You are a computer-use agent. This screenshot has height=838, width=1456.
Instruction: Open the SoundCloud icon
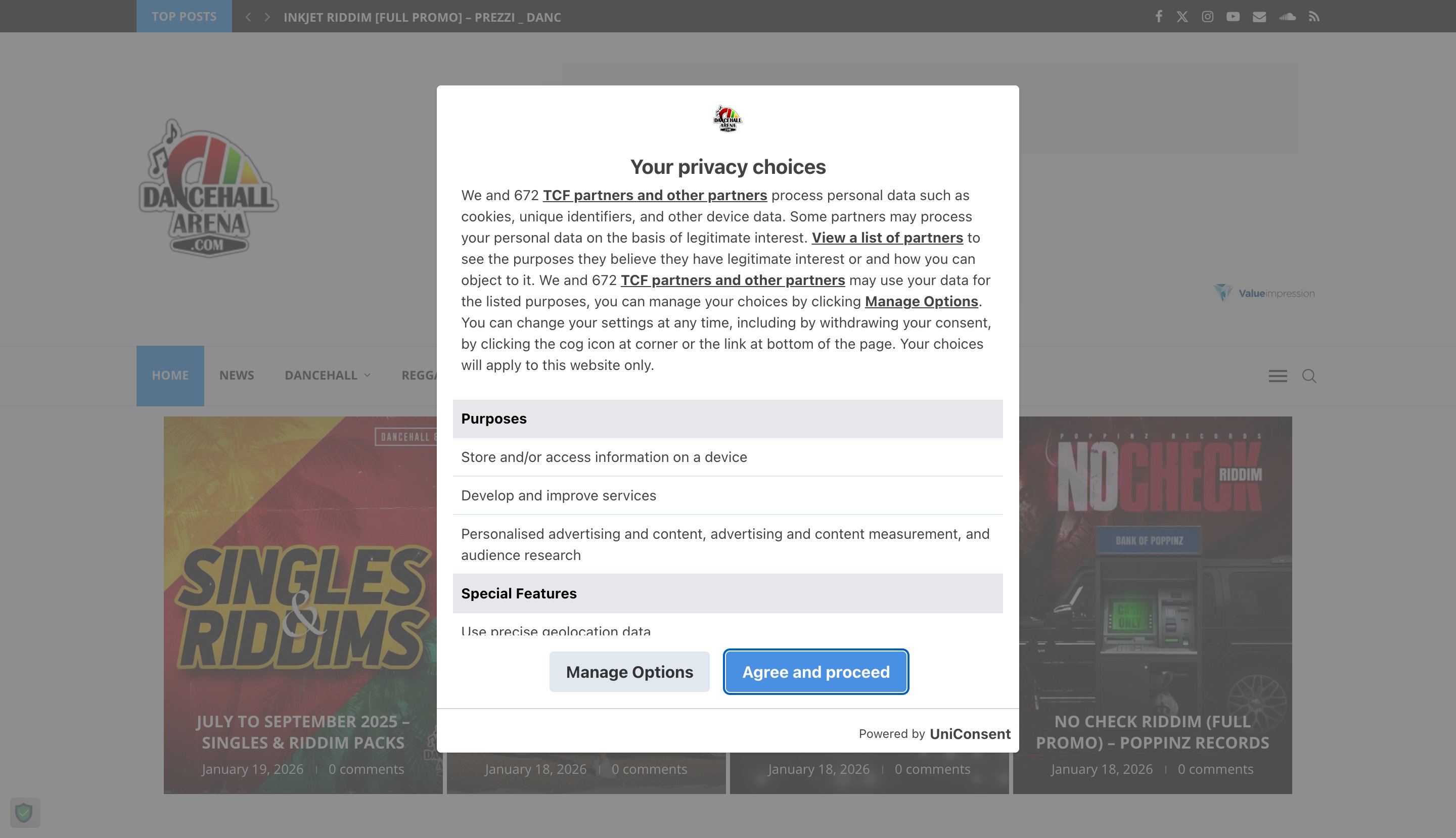(x=1287, y=17)
